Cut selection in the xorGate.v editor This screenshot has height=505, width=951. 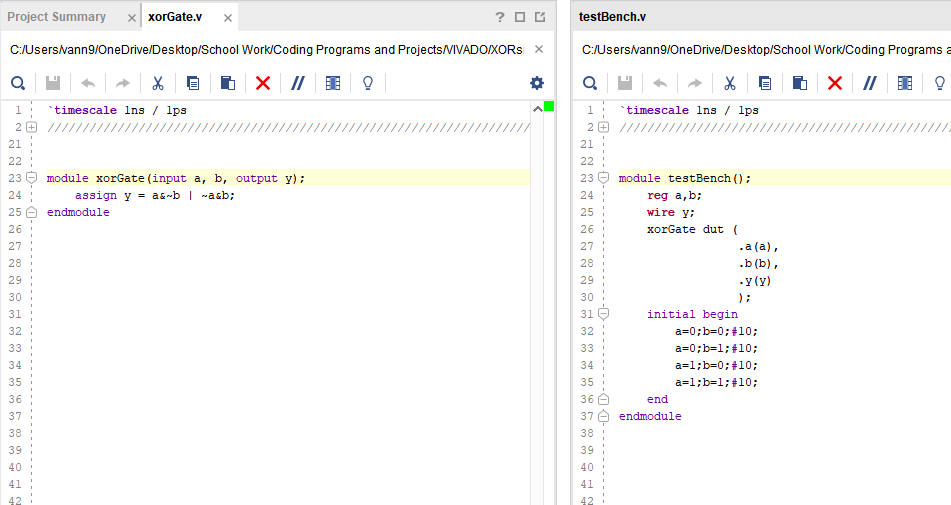(158, 83)
